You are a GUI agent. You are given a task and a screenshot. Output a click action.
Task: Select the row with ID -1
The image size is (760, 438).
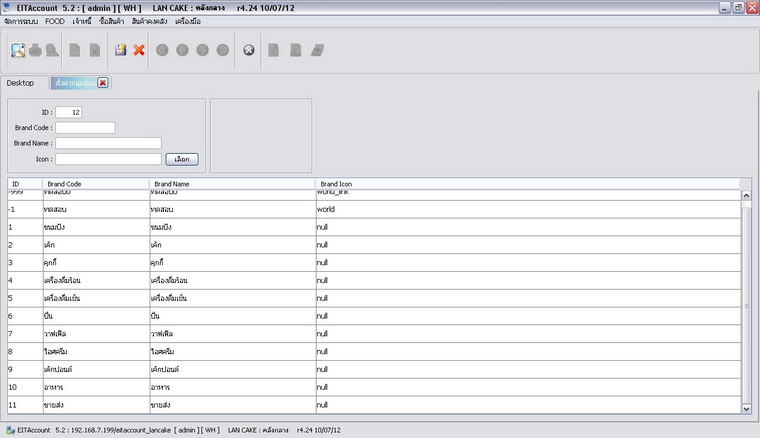click(x=374, y=209)
